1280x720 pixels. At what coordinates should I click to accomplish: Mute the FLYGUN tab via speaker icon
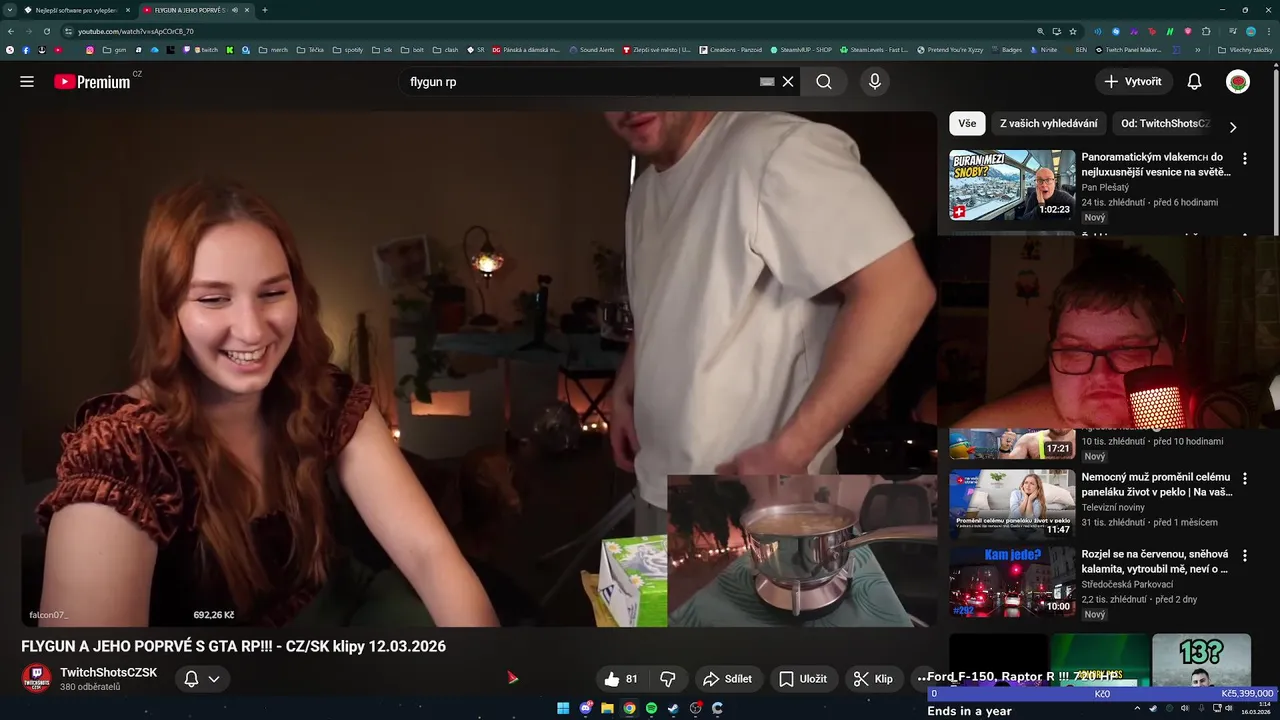click(x=235, y=10)
